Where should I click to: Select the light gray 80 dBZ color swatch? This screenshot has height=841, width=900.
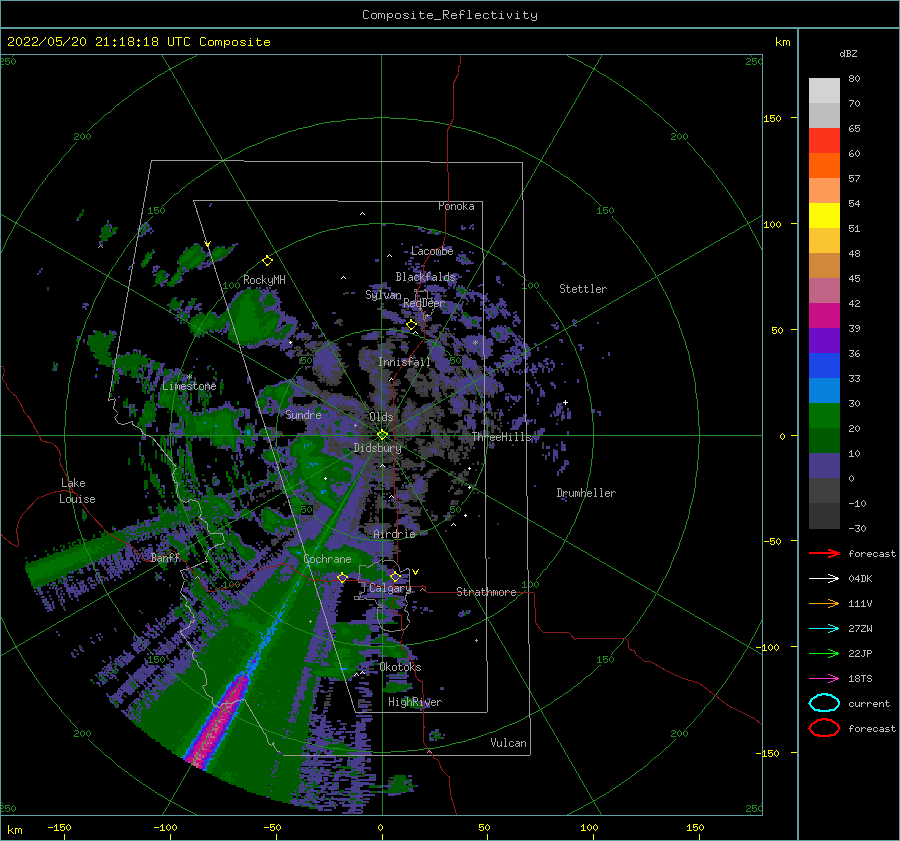click(x=824, y=90)
